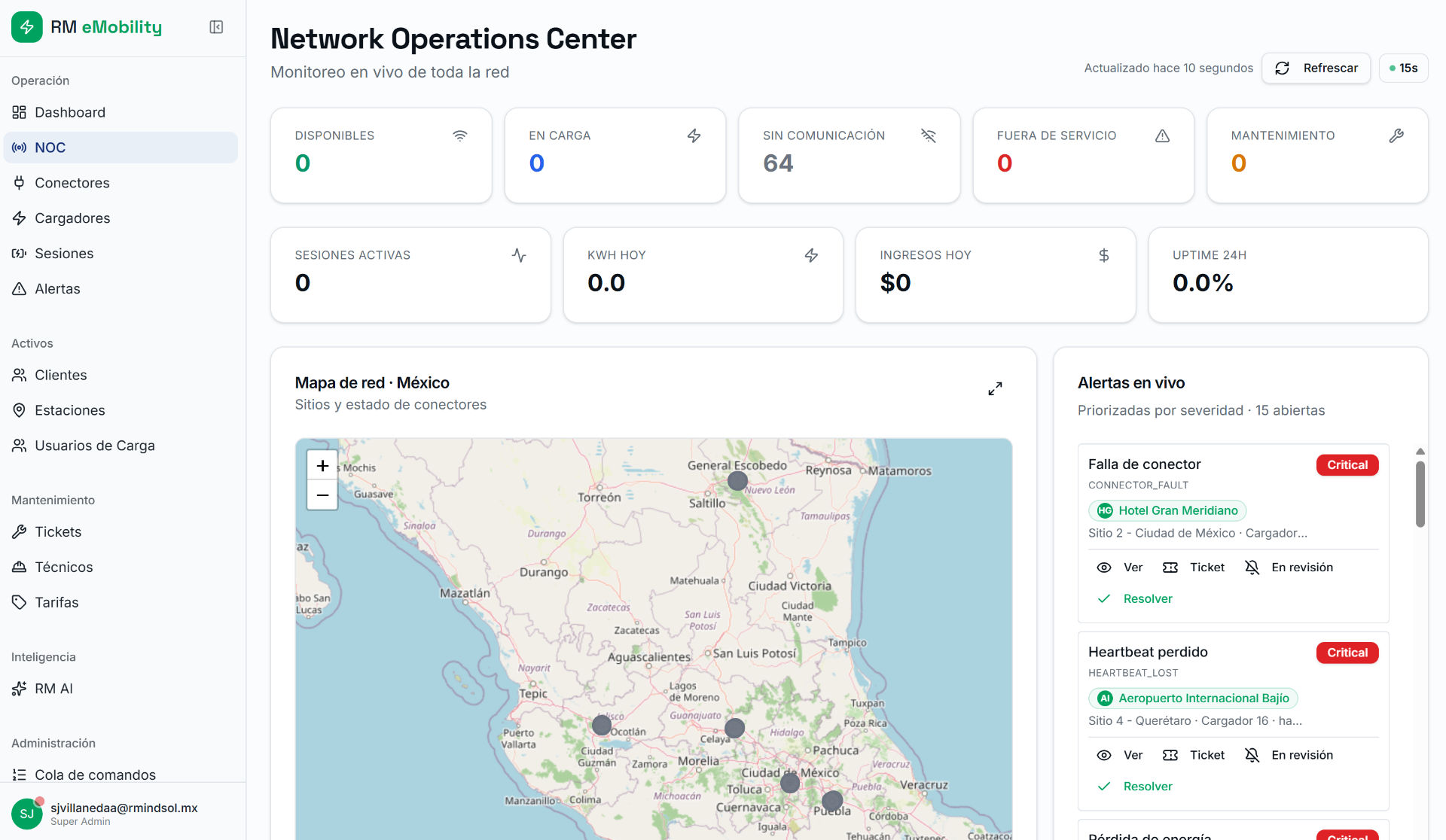Click the dollar icon in Ingresos Hoy card
Image resolution: width=1446 pixels, height=840 pixels.
click(1103, 255)
